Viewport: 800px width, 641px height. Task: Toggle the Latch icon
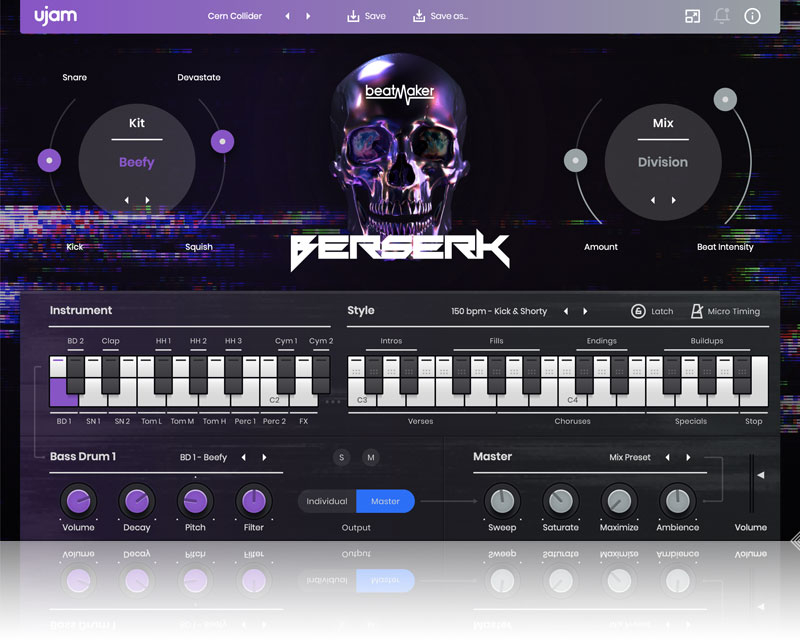[638, 311]
